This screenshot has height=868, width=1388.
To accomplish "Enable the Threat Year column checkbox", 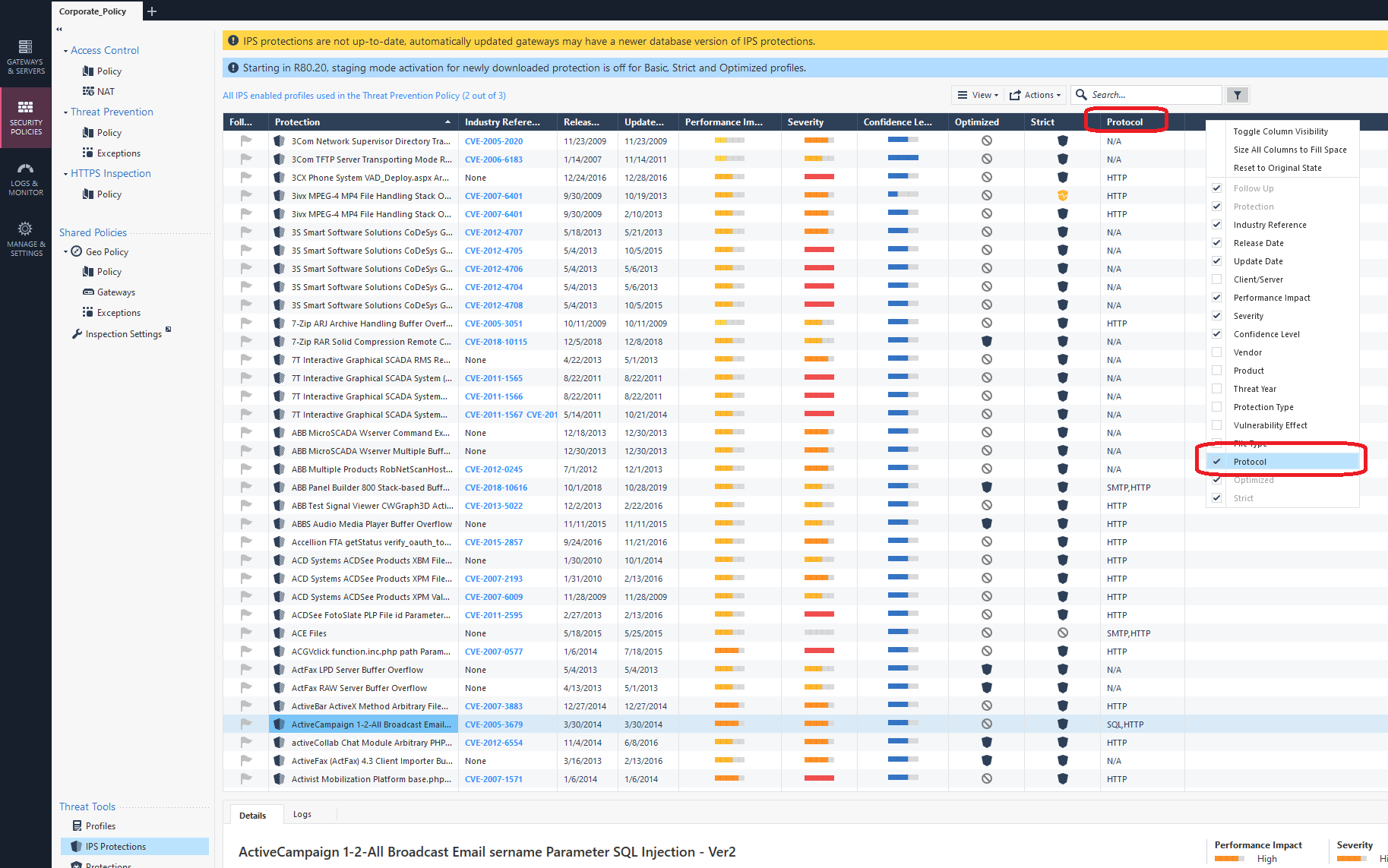I will [x=1217, y=389].
